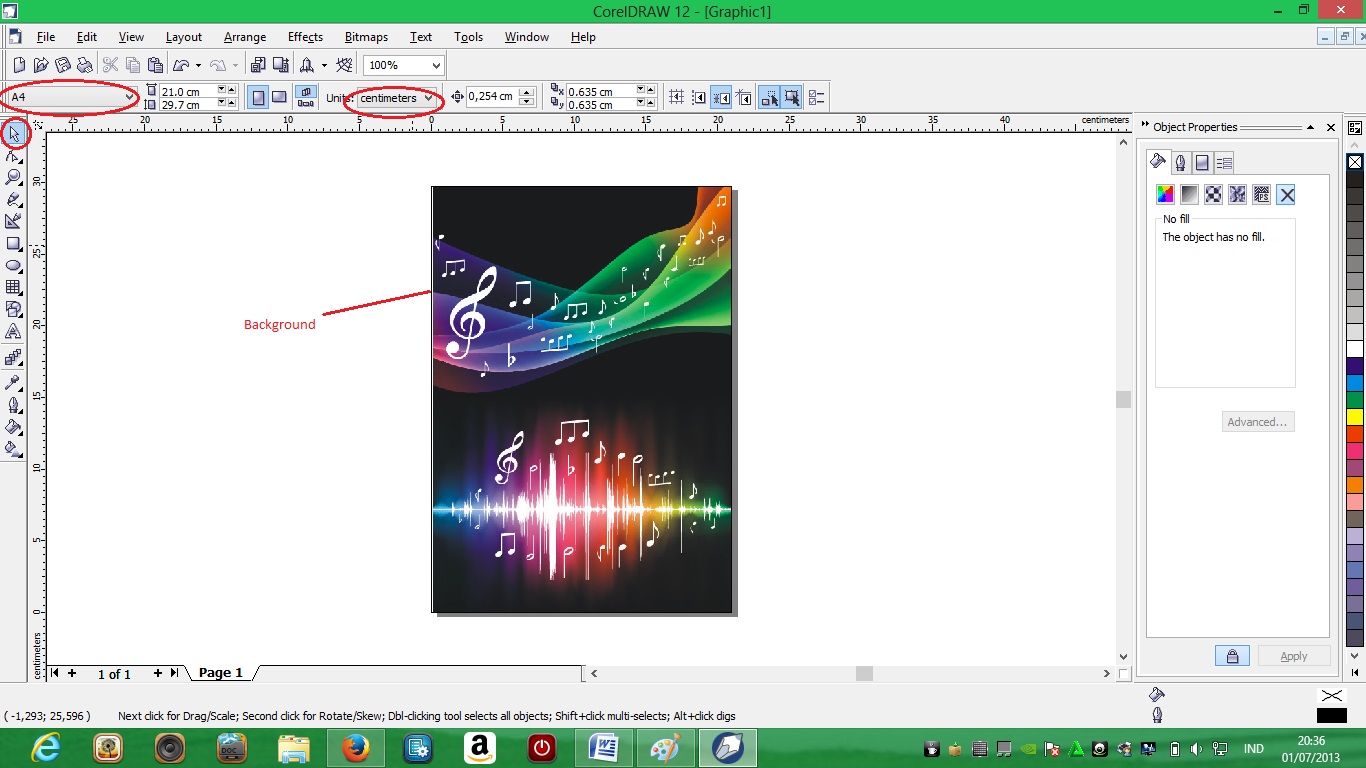Toggle landscape page orientation
Screen dimensions: 1366x768
pyautogui.click(x=280, y=97)
